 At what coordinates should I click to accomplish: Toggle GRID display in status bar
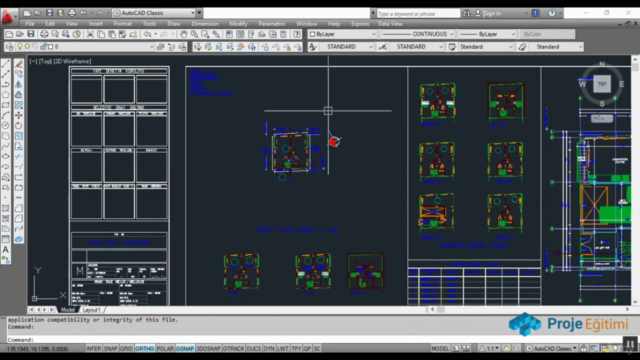pos(126,348)
